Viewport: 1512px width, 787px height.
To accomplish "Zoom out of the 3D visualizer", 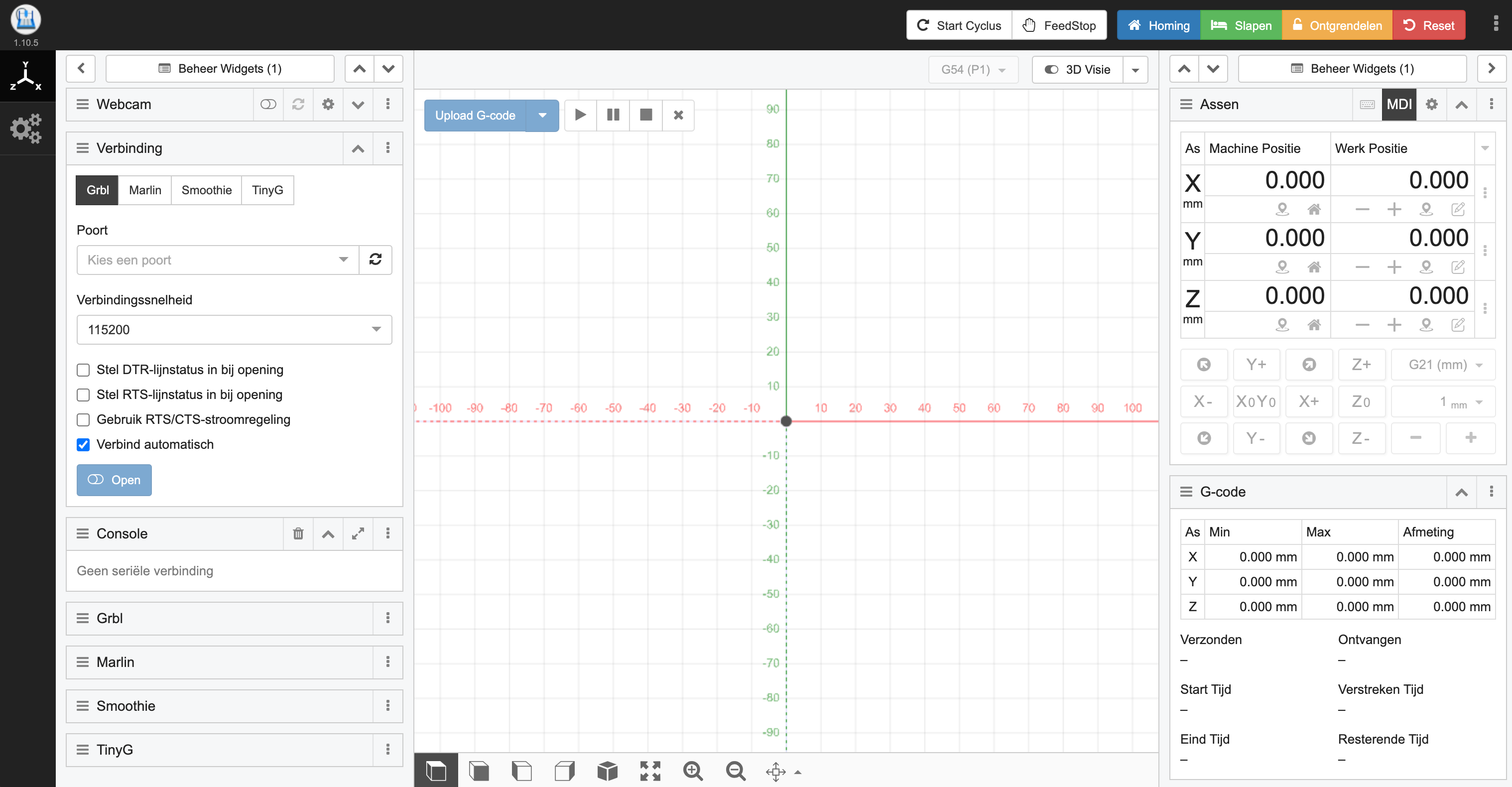I will tap(736, 771).
